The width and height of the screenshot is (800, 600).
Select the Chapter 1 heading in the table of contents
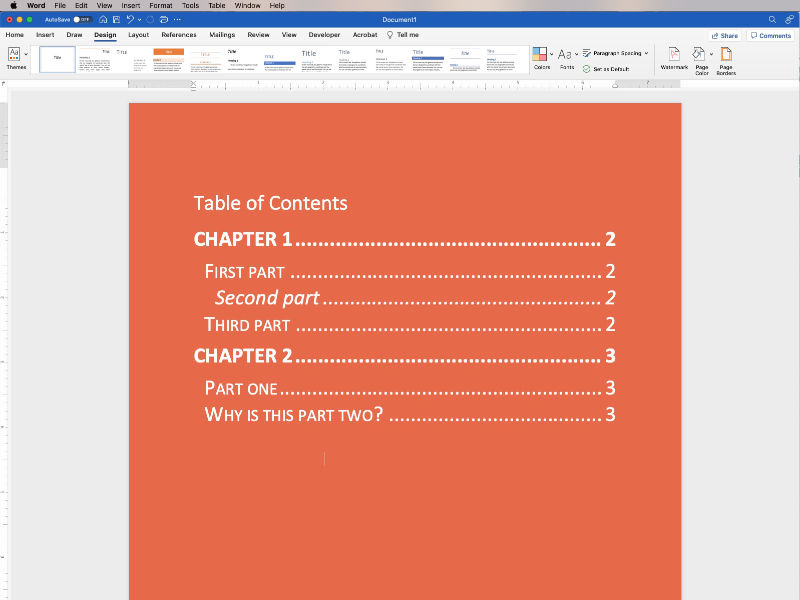click(243, 239)
